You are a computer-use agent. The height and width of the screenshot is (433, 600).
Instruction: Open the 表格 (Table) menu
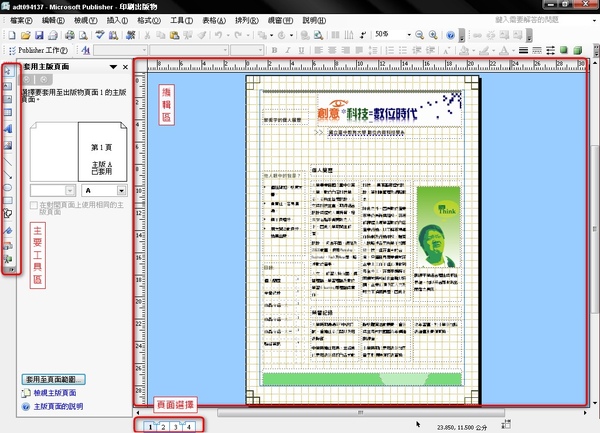pos(214,20)
